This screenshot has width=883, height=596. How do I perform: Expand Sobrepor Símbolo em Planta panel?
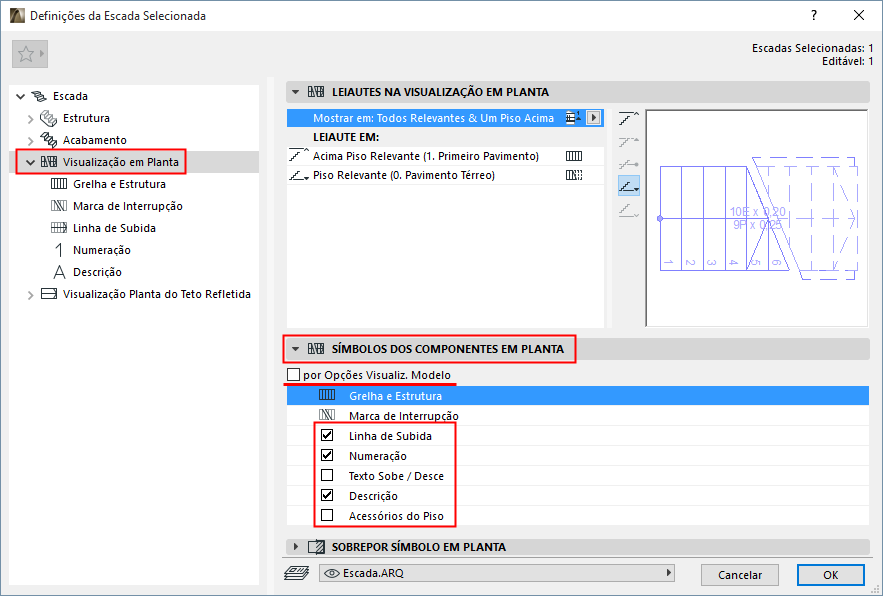296,546
